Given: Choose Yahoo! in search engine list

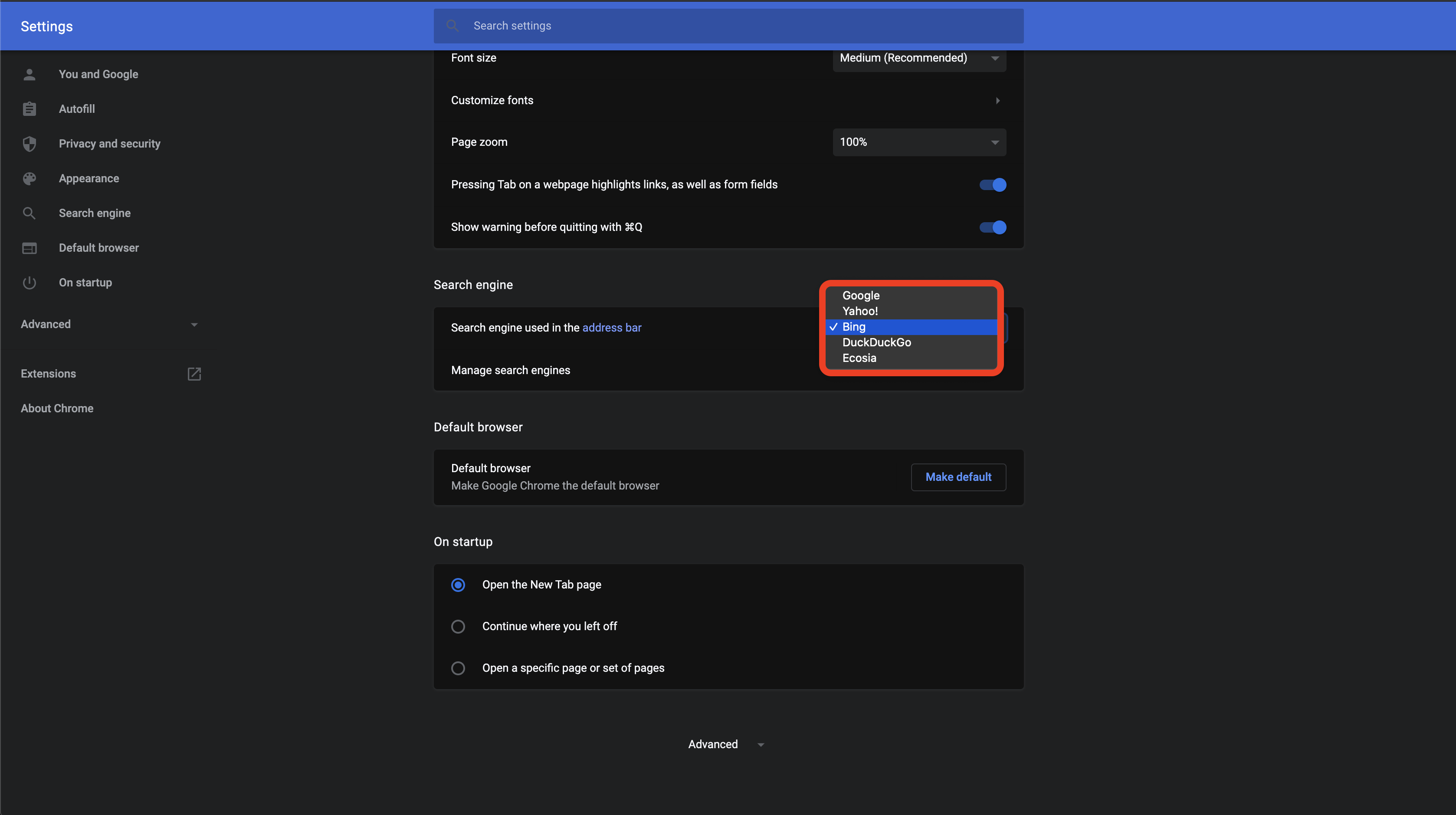Looking at the screenshot, I should point(911,311).
